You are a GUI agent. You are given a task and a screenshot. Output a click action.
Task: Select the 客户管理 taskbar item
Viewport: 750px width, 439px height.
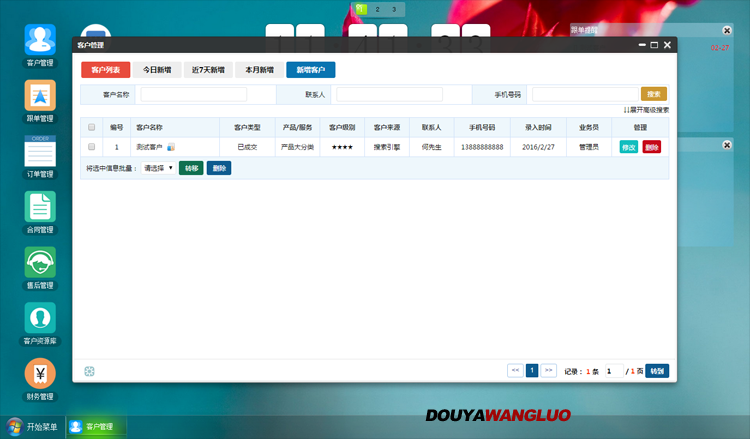coord(96,427)
